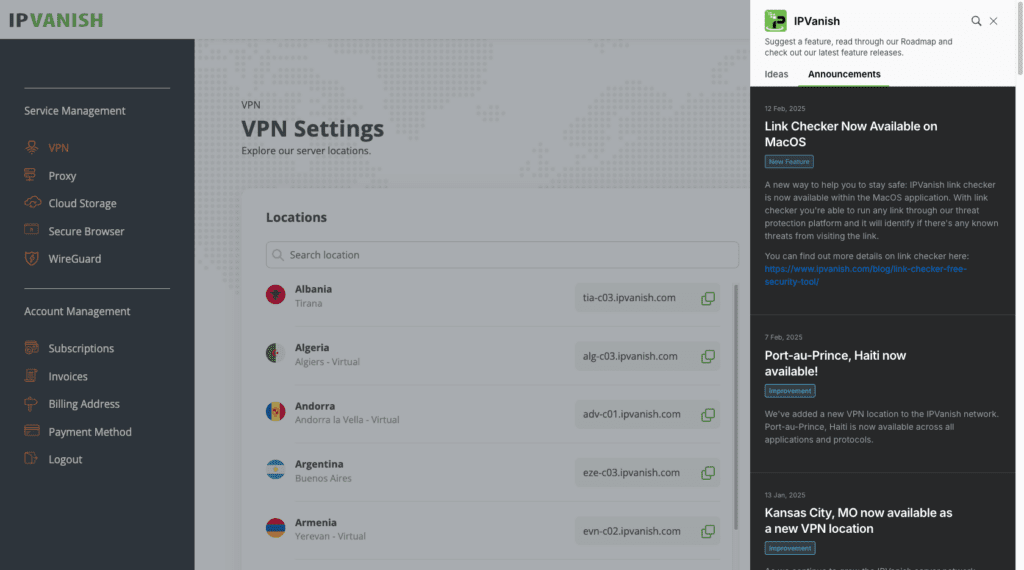1024x570 pixels.
Task: Click the New Feature tag
Action: point(789,161)
